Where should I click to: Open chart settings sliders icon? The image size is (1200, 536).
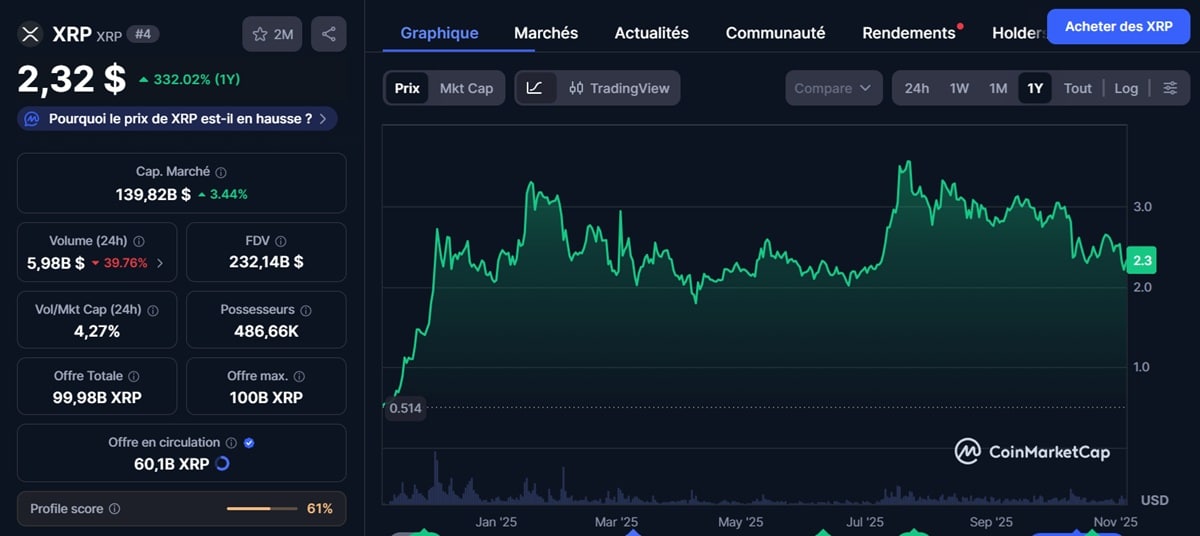[1170, 88]
